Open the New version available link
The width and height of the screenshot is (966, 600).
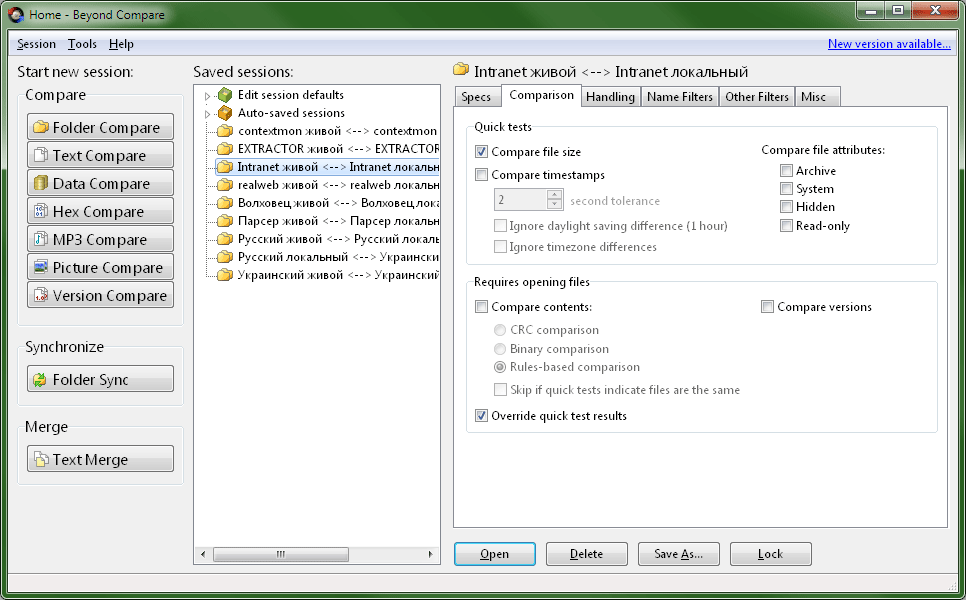tap(889, 44)
